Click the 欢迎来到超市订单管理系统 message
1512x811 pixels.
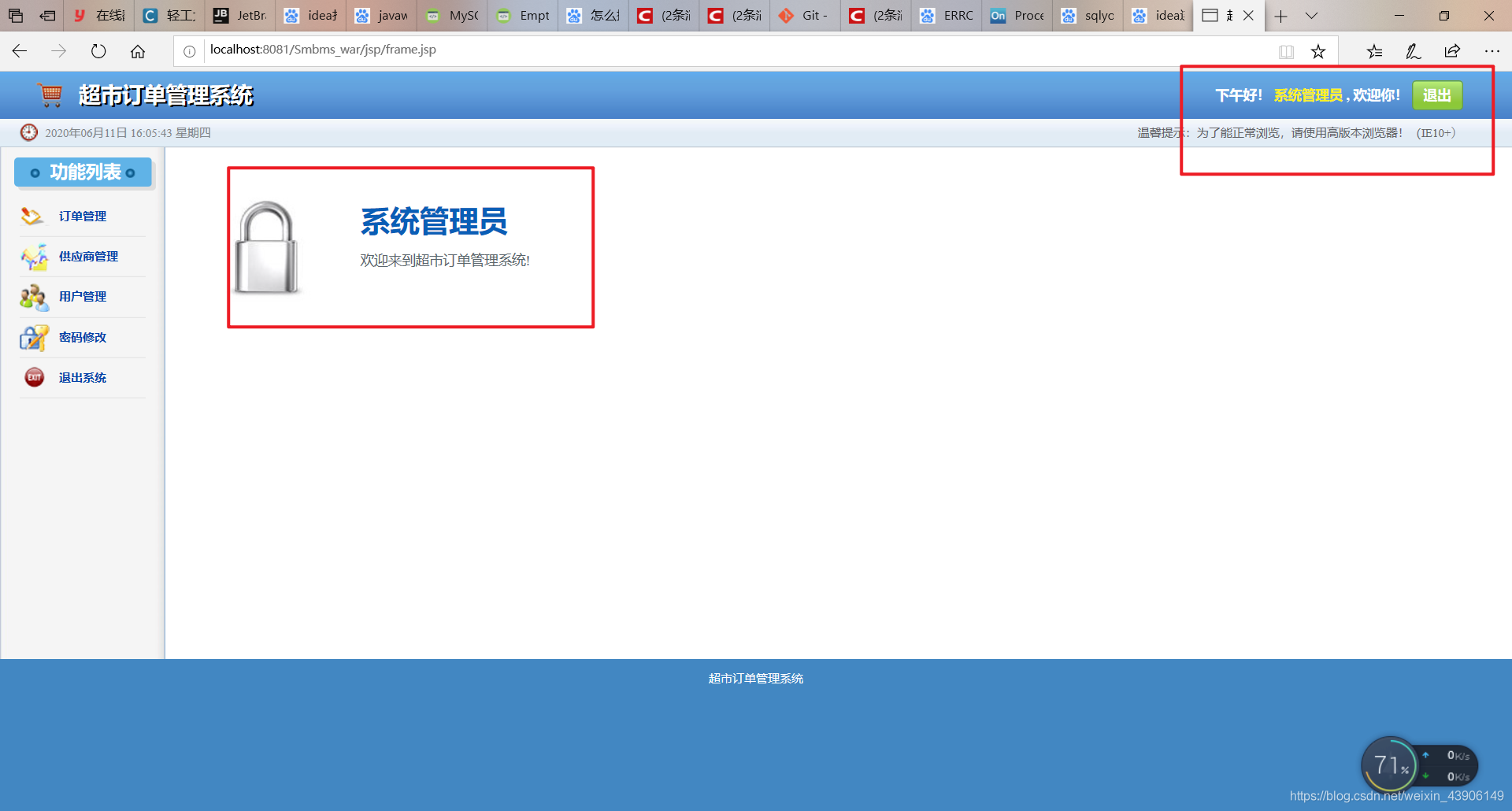445,260
